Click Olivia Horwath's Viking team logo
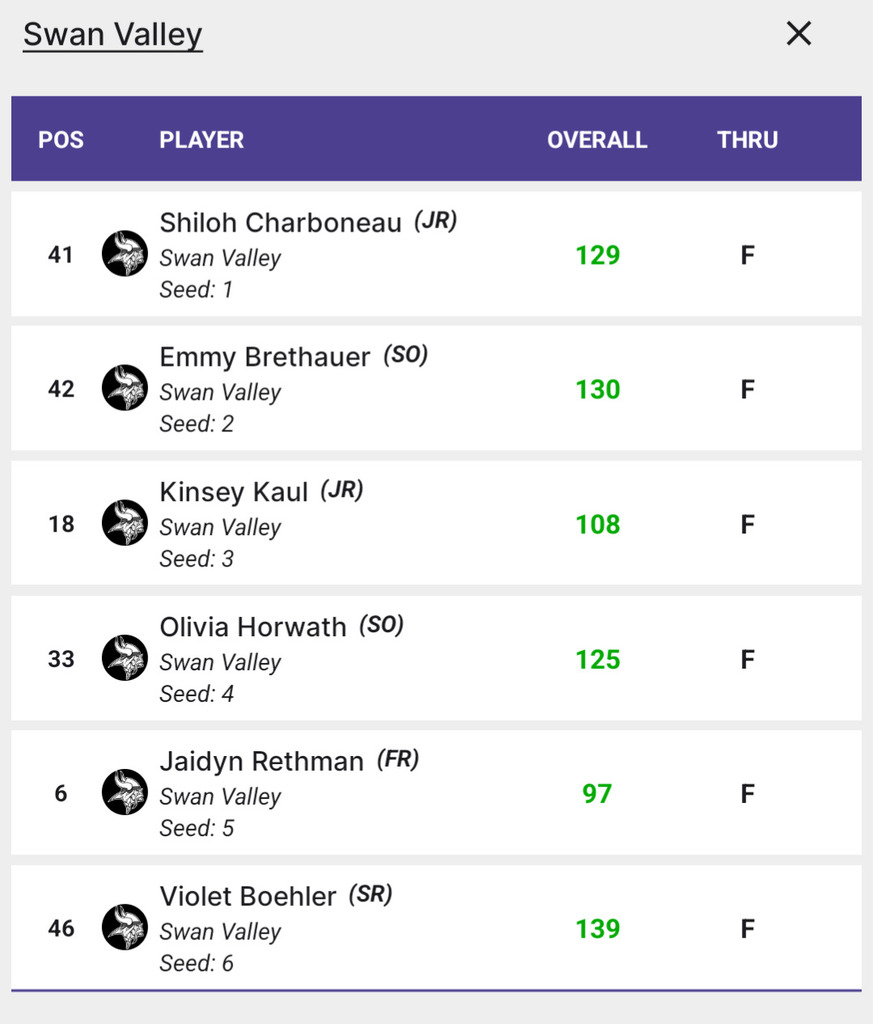The width and height of the screenshot is (873, 1024). click(x=125, y=658)
